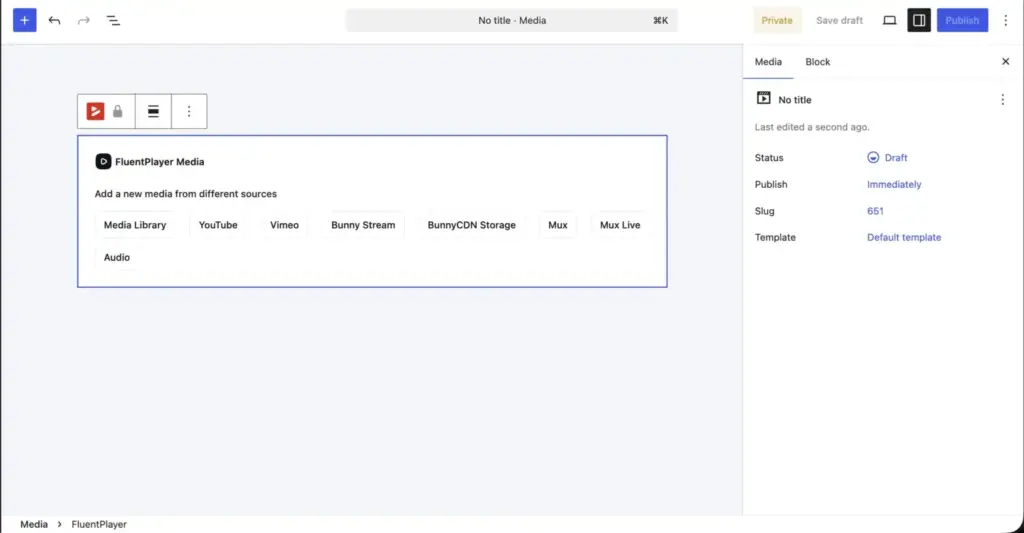Open the editor options menu
The height and width of the screenshot is (533, 1024).
(1006, 20)
